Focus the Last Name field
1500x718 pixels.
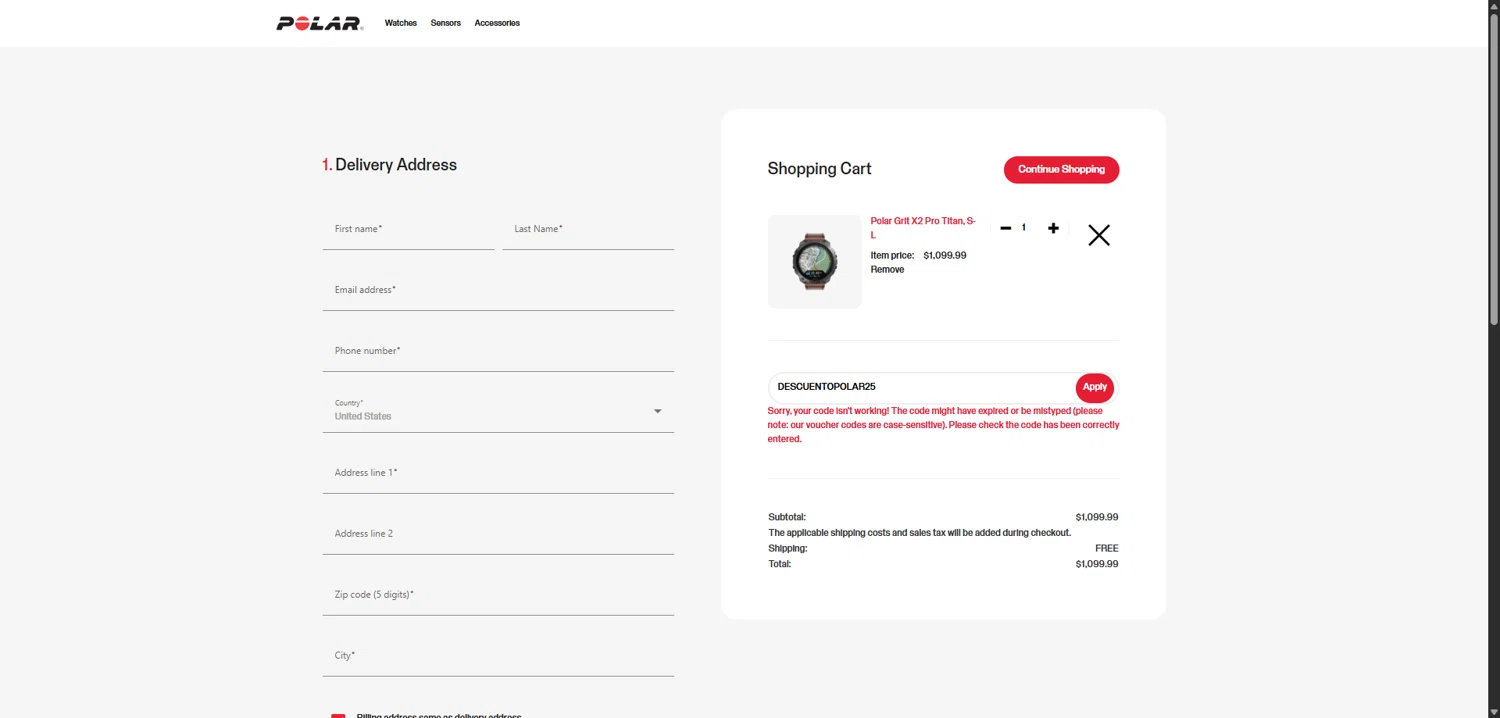tap(588, 229)
